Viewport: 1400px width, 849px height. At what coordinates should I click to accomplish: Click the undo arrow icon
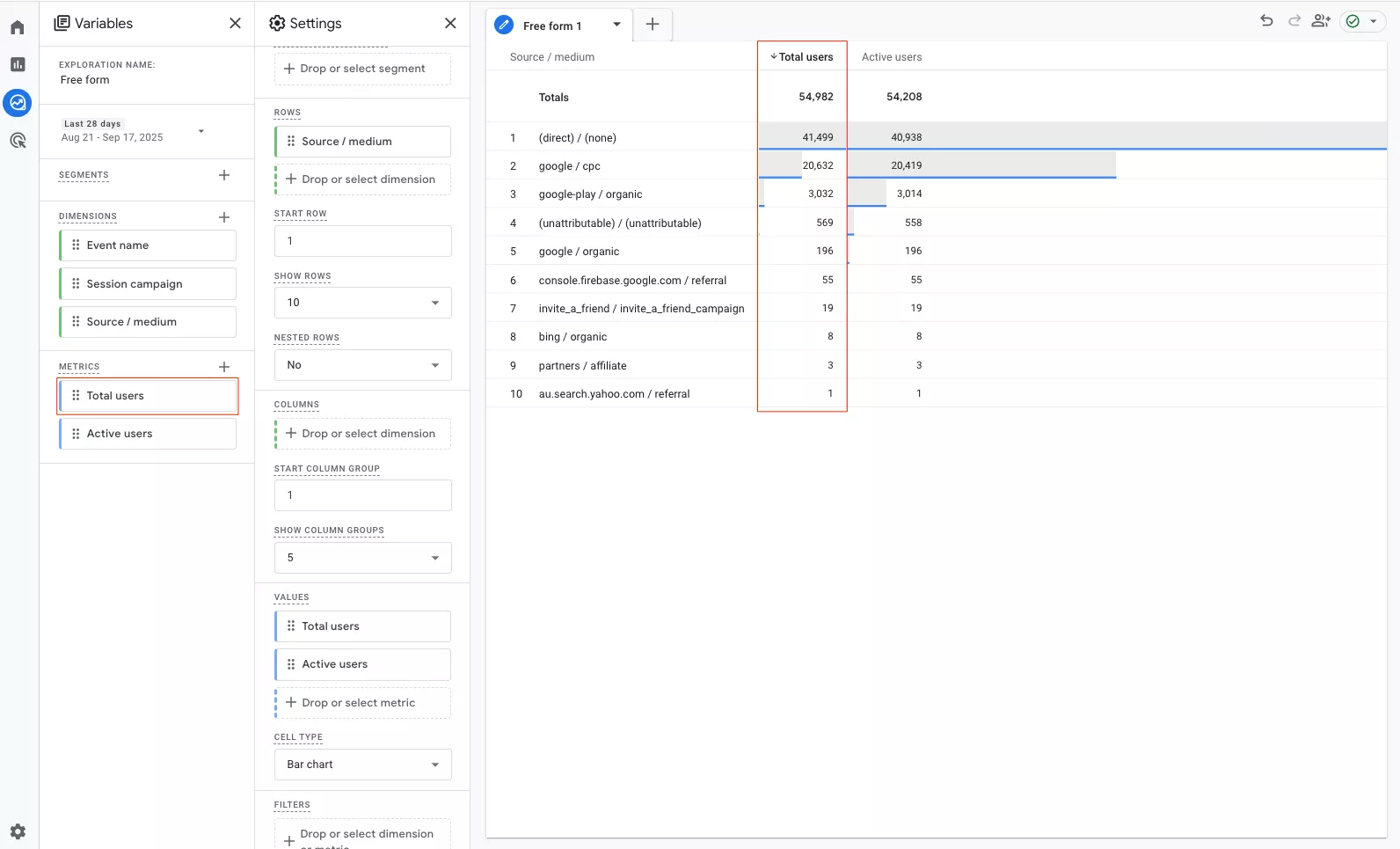(x=1266, y=21)
